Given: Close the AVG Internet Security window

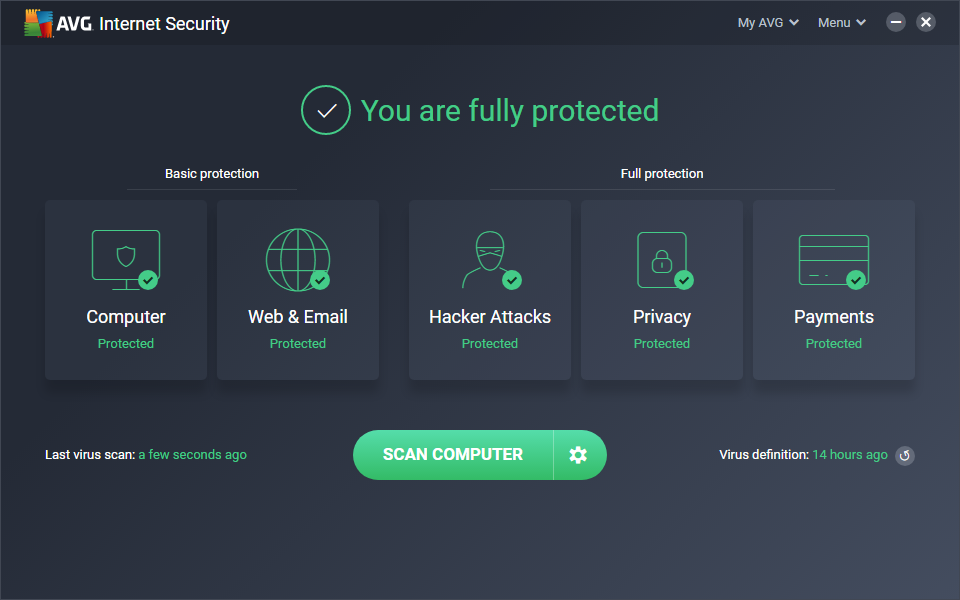Looking at the screenshot, I should coord(926,23).
